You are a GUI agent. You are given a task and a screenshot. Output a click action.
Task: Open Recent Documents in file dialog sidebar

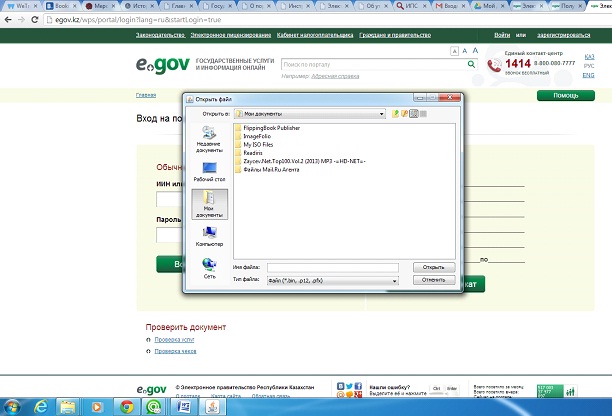click(x=209, y=142)
